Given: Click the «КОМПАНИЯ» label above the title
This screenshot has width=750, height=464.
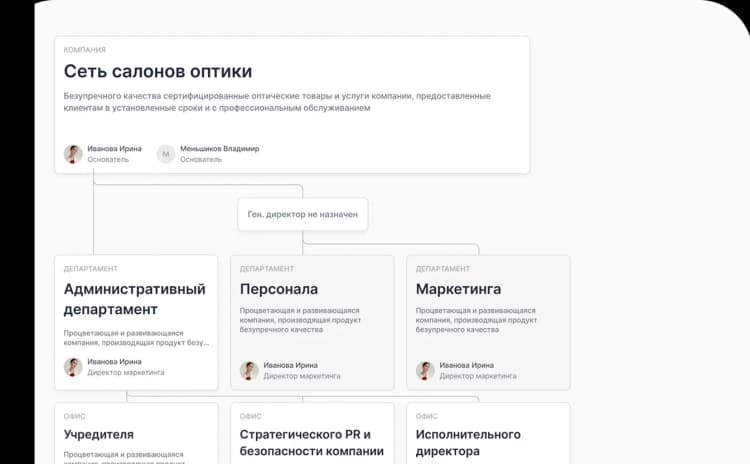Looking at the screenshot, I should point(85,49).
